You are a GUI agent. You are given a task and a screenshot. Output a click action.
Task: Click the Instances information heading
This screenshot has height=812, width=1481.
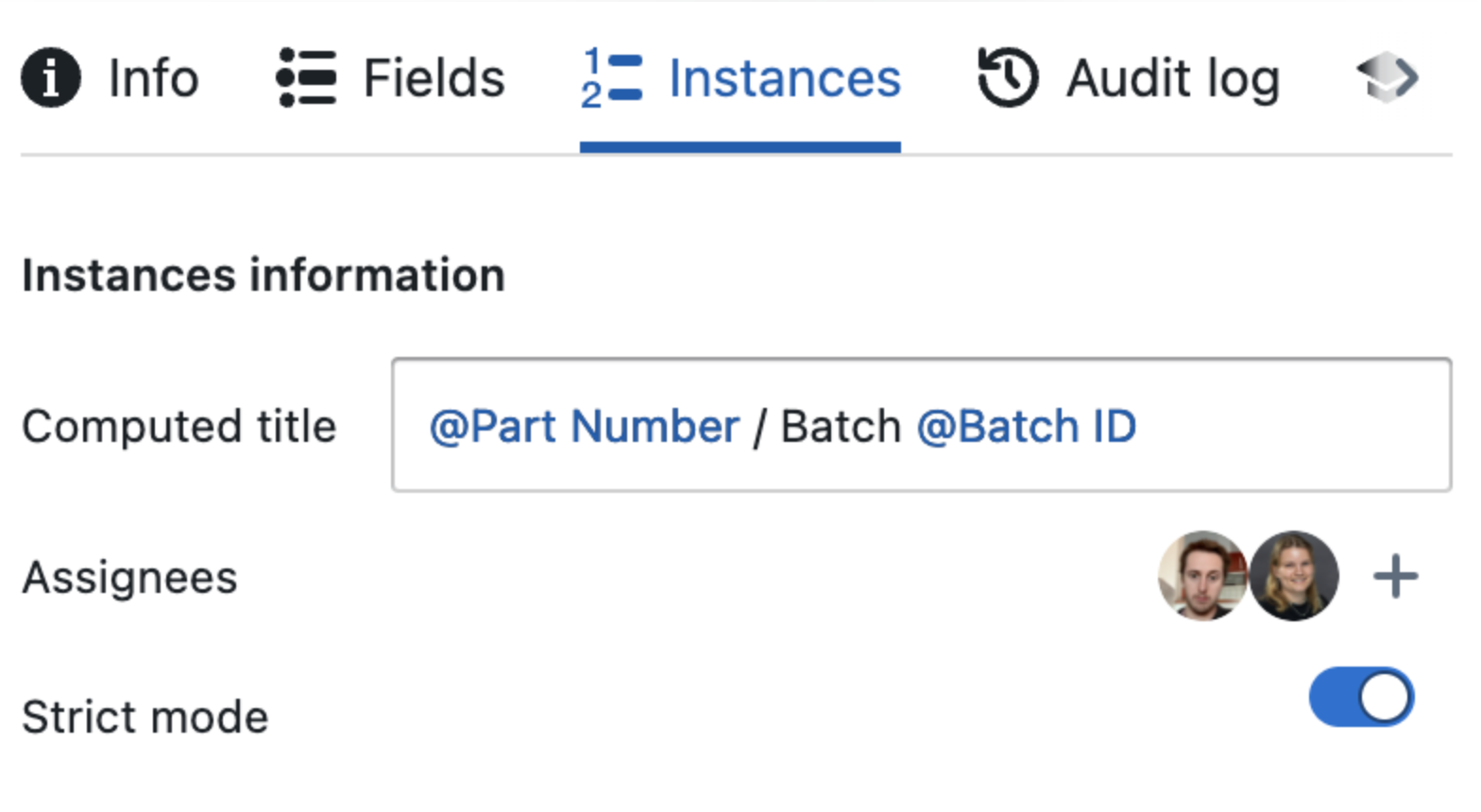point(264,276)
